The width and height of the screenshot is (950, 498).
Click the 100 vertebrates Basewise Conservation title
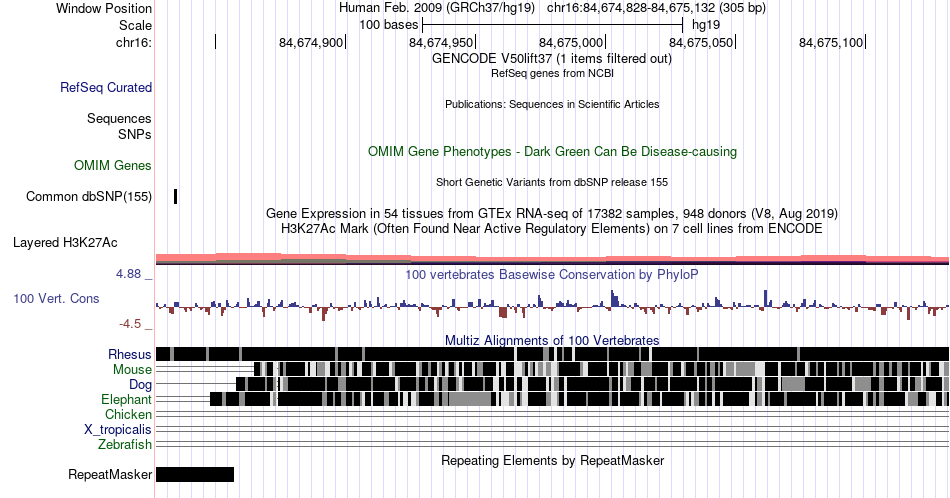pyautogui.click(x=552, y=274)
